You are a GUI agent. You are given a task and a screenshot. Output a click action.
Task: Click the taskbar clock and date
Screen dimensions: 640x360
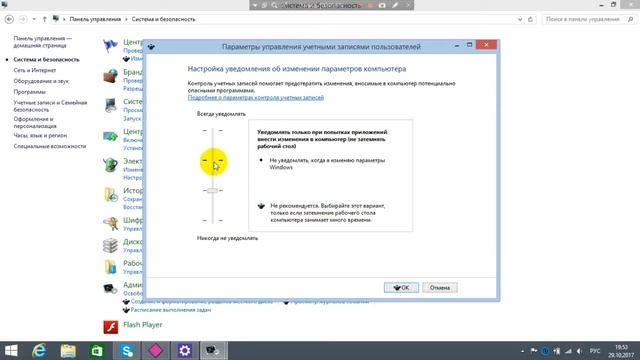[x=621, y=351]
